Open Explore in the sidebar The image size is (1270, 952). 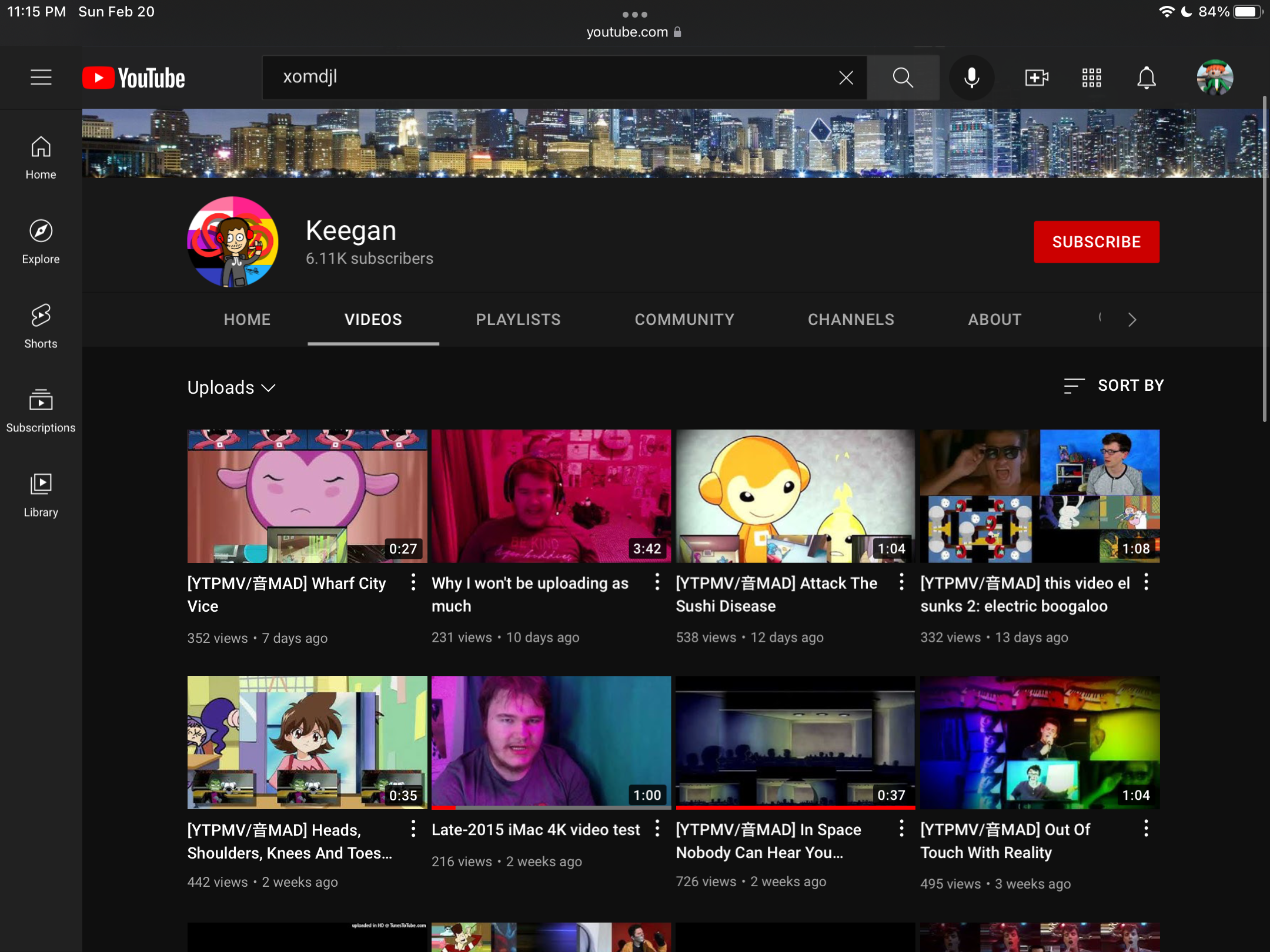(x=41, y=242)
